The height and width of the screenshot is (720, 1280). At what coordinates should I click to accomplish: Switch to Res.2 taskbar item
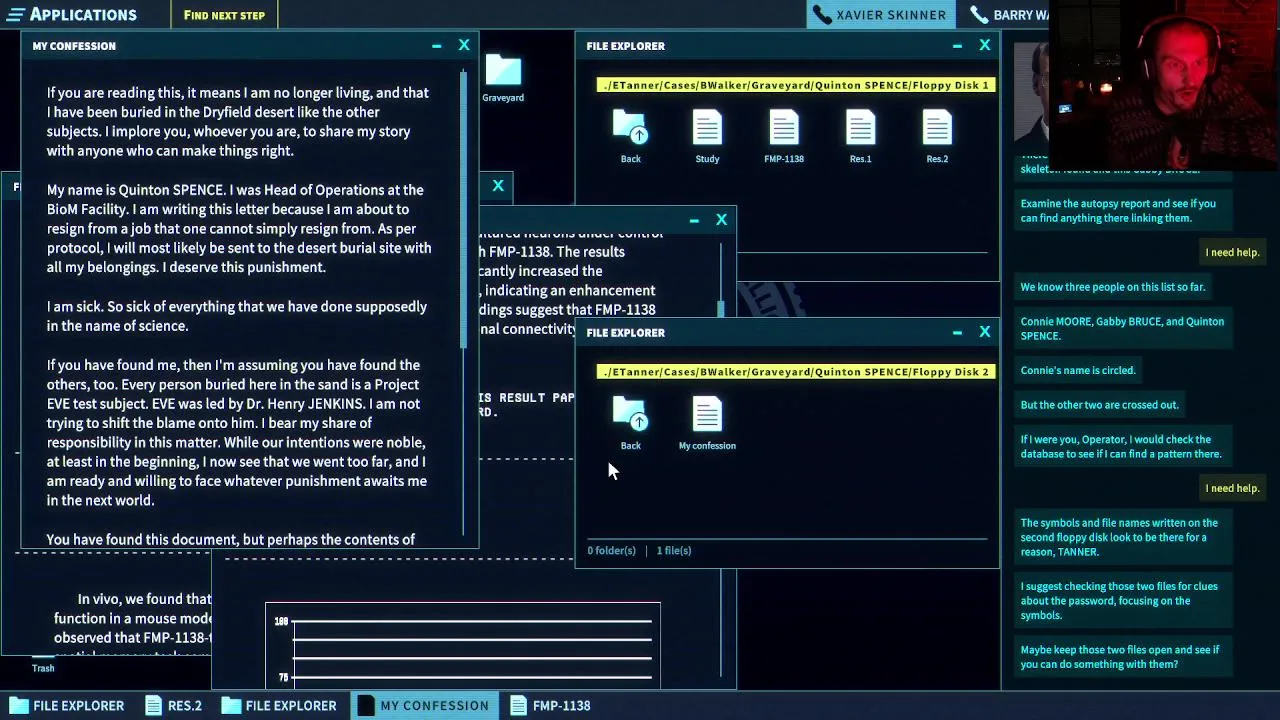click(x=173, y=705)
